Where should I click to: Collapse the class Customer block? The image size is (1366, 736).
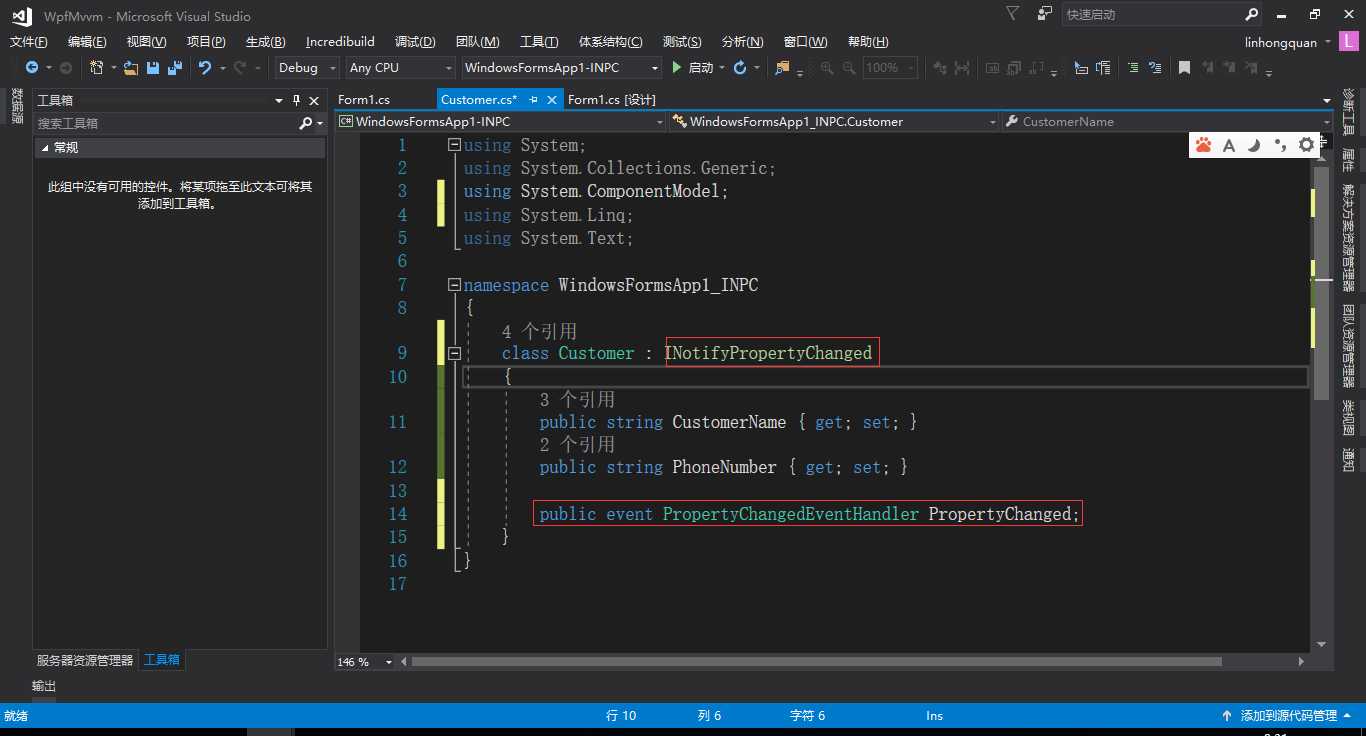click(455, 353)
